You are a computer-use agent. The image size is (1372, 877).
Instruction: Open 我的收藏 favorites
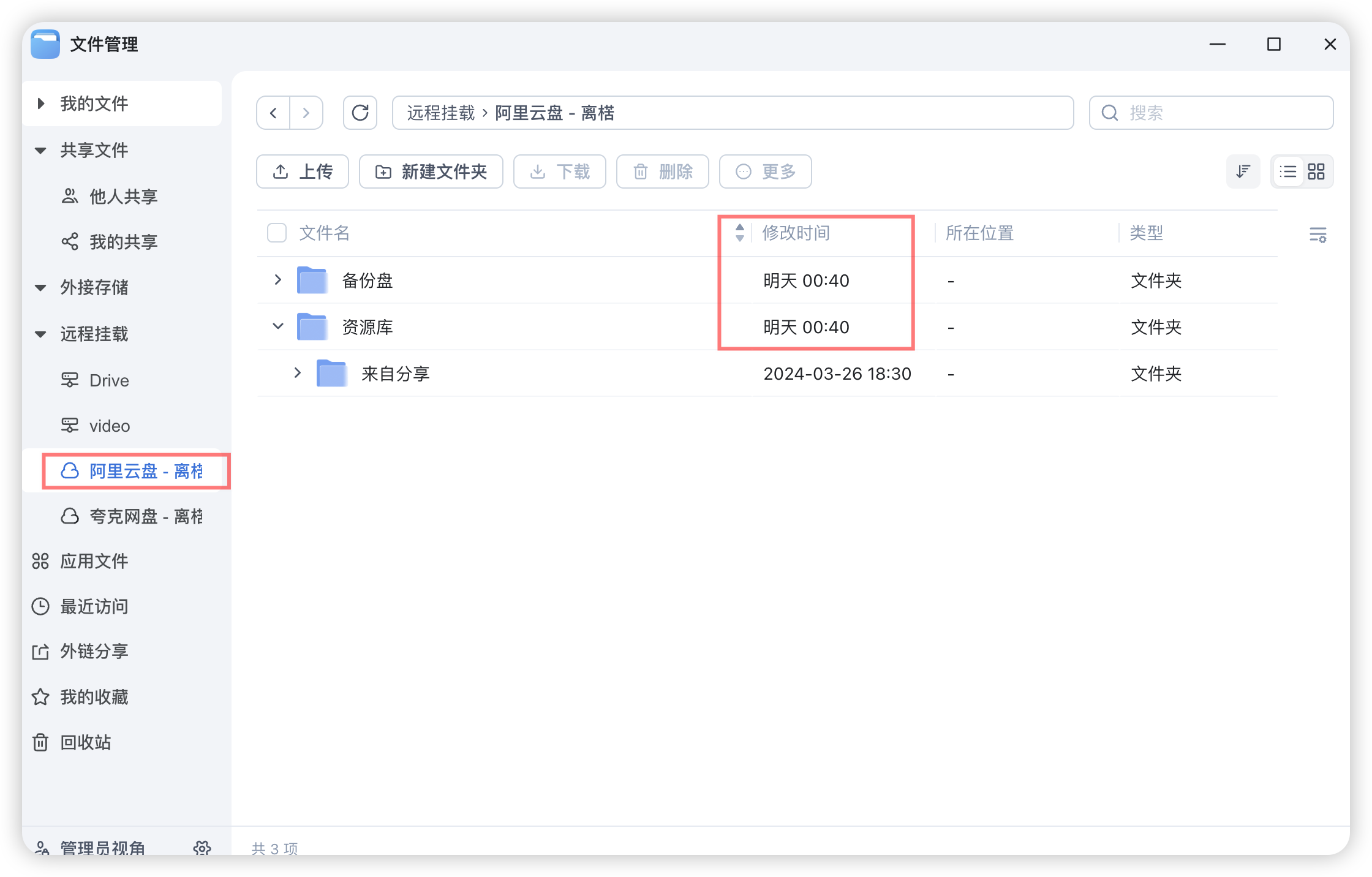(x=94, y=697)
